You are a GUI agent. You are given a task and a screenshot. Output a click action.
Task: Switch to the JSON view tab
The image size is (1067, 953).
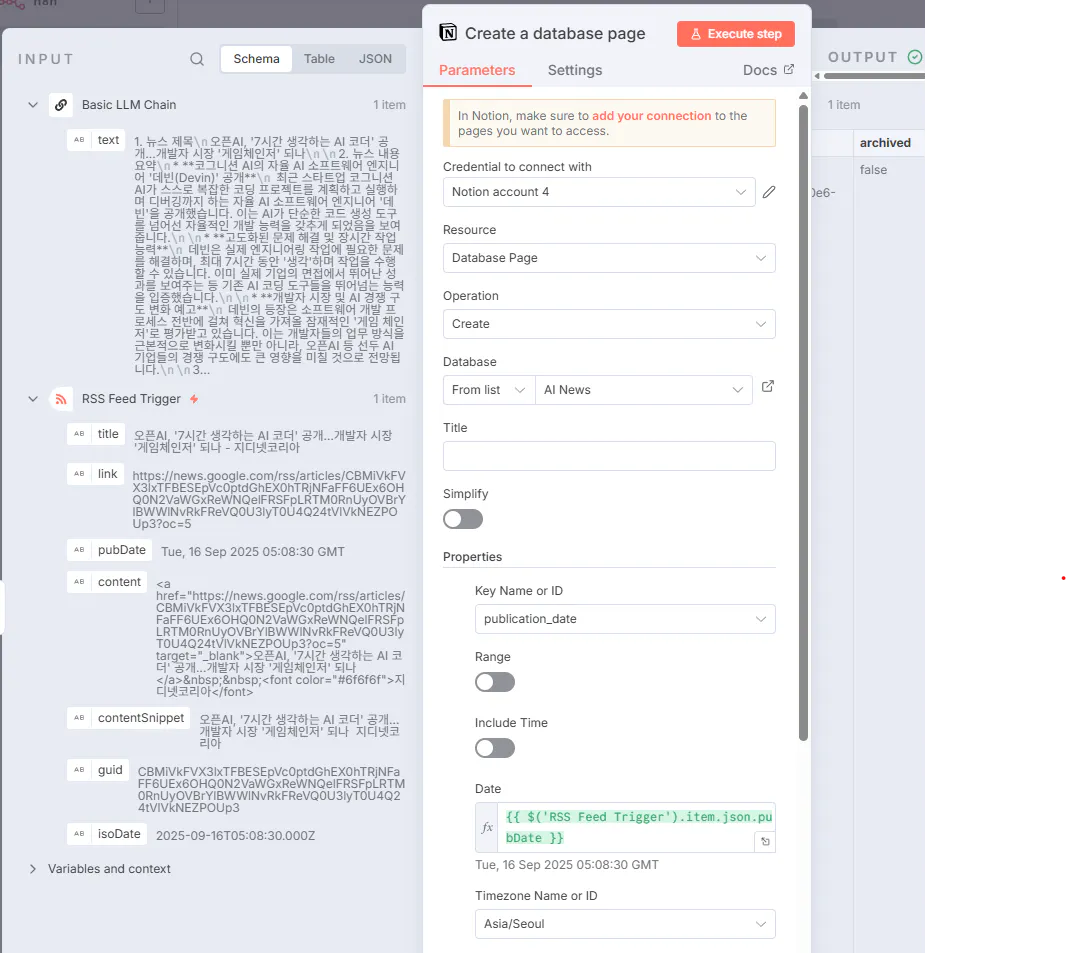coord(375,59)
